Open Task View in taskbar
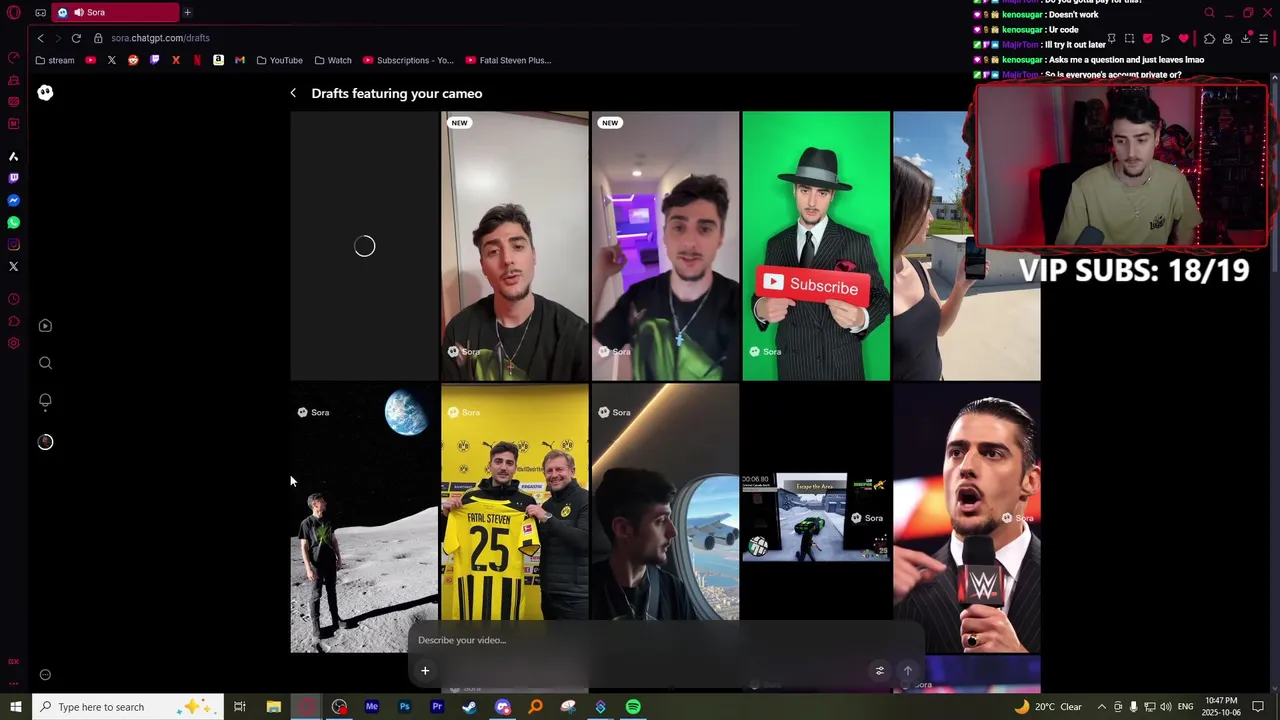This screenshot has width=1280, height=720. [x=240, y=707]
